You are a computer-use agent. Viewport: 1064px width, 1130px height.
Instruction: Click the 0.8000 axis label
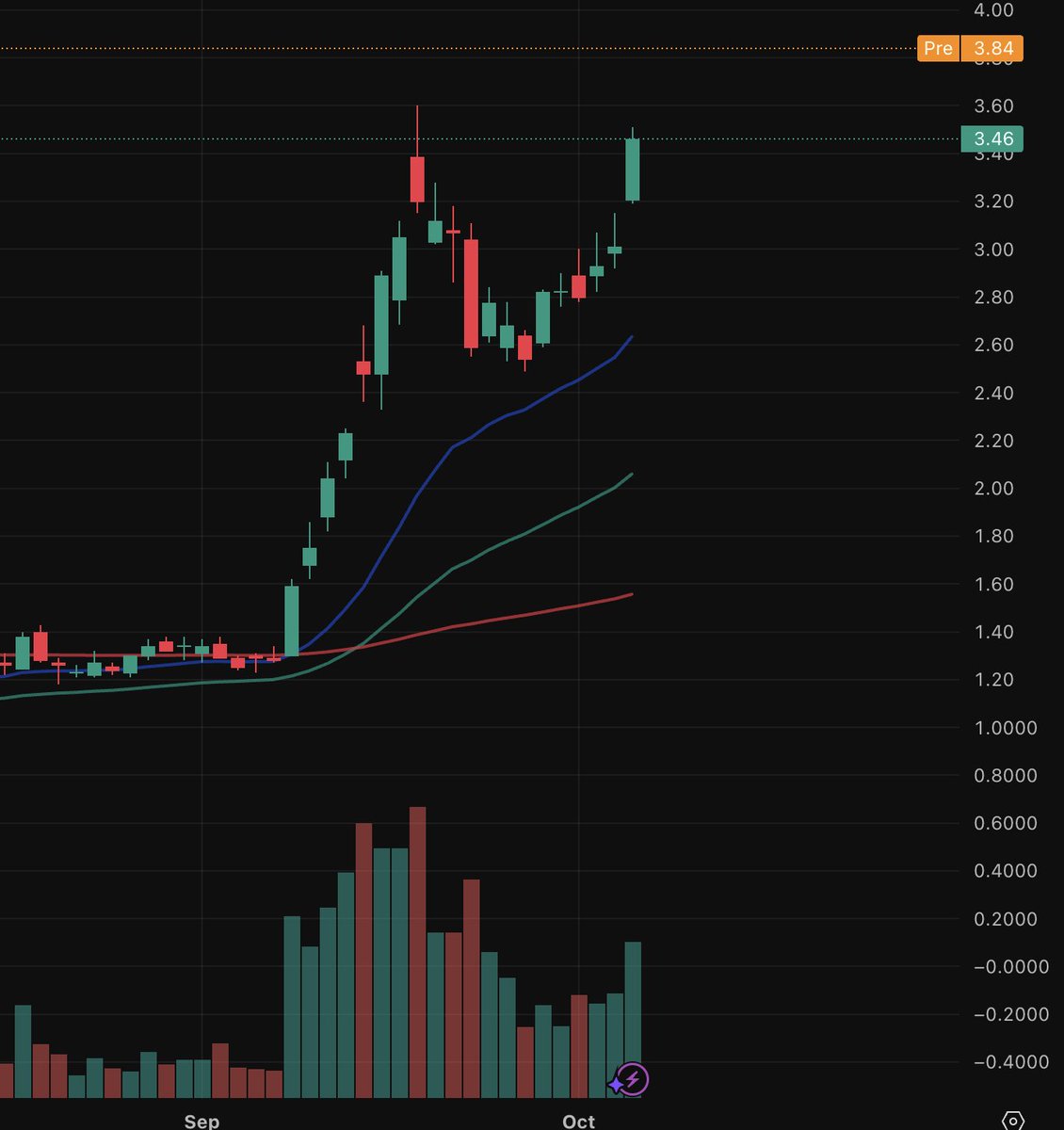1005,776
